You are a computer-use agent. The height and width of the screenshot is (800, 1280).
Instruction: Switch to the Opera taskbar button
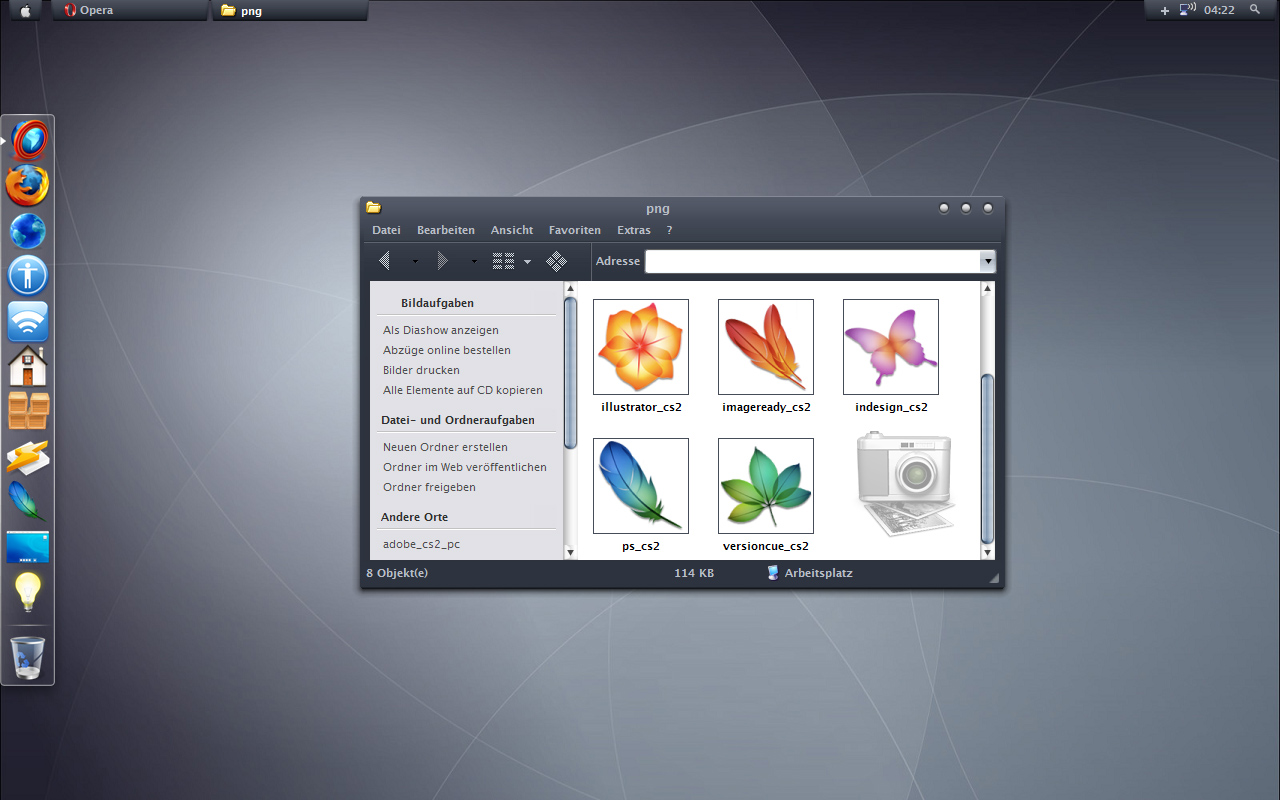(x=130, y=10)
